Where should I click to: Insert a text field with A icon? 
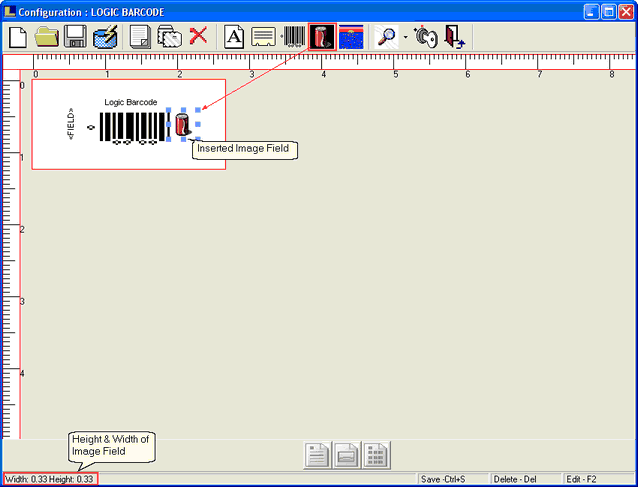tap(234, 37)
